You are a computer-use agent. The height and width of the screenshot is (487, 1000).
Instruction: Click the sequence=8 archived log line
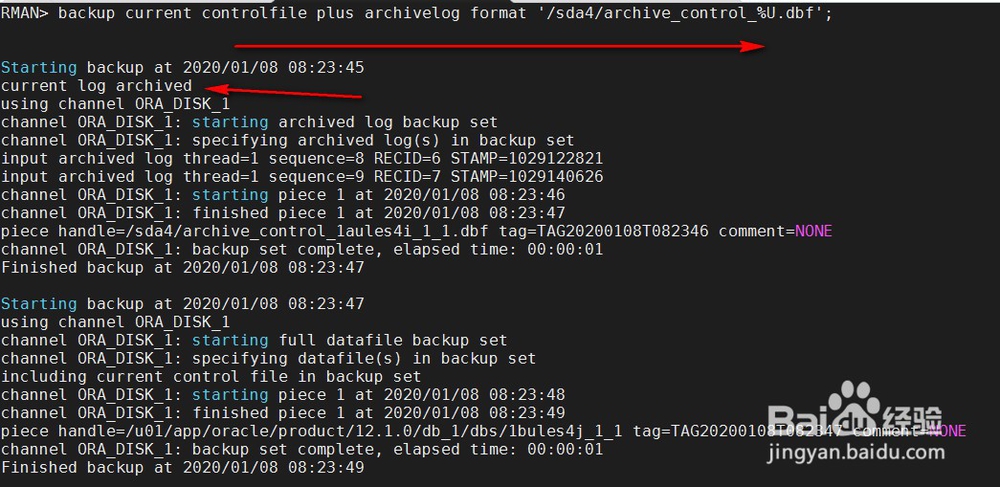302,158
